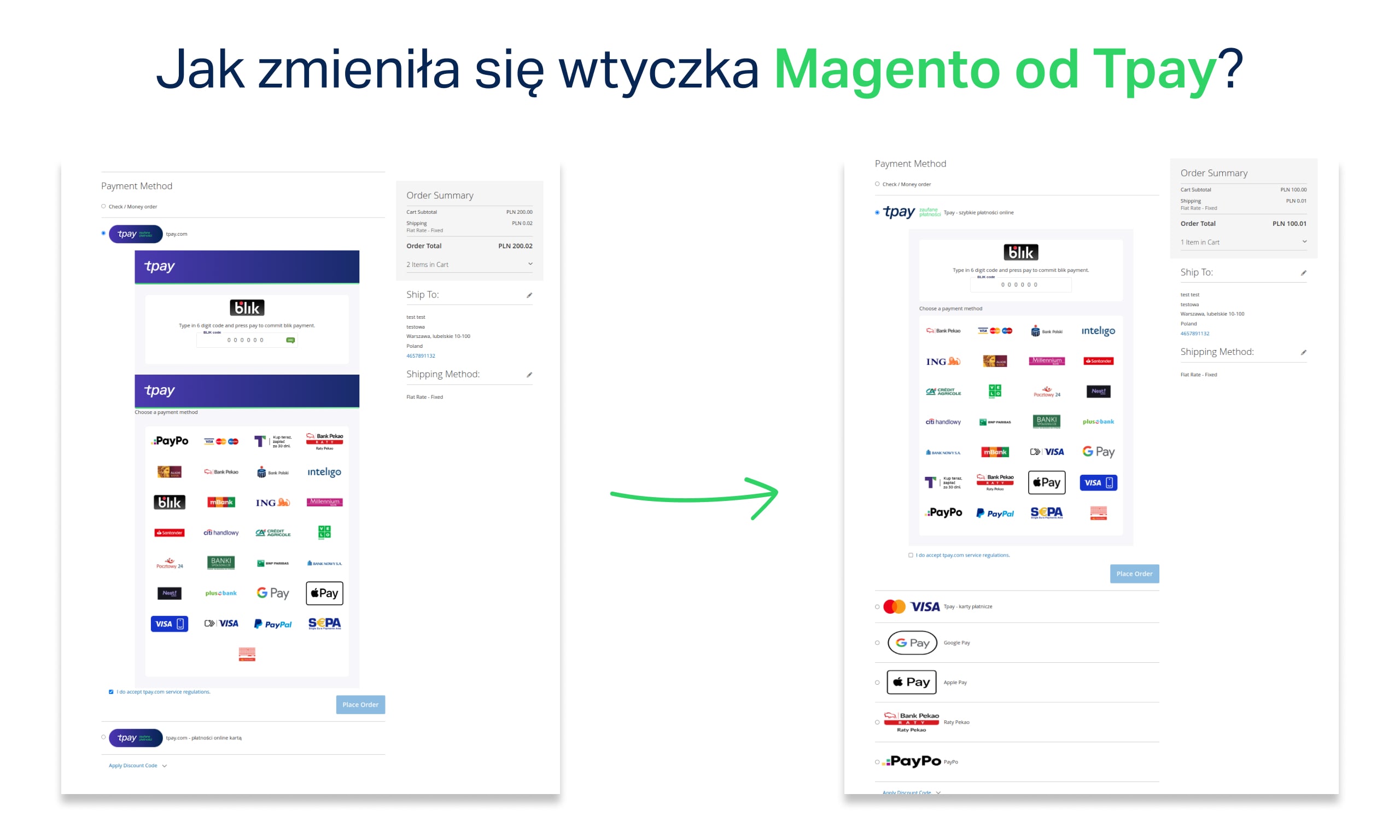Check right tpay.com service regulations checkbox
The image size is (1400, 840).
click(x=911, y=555)
